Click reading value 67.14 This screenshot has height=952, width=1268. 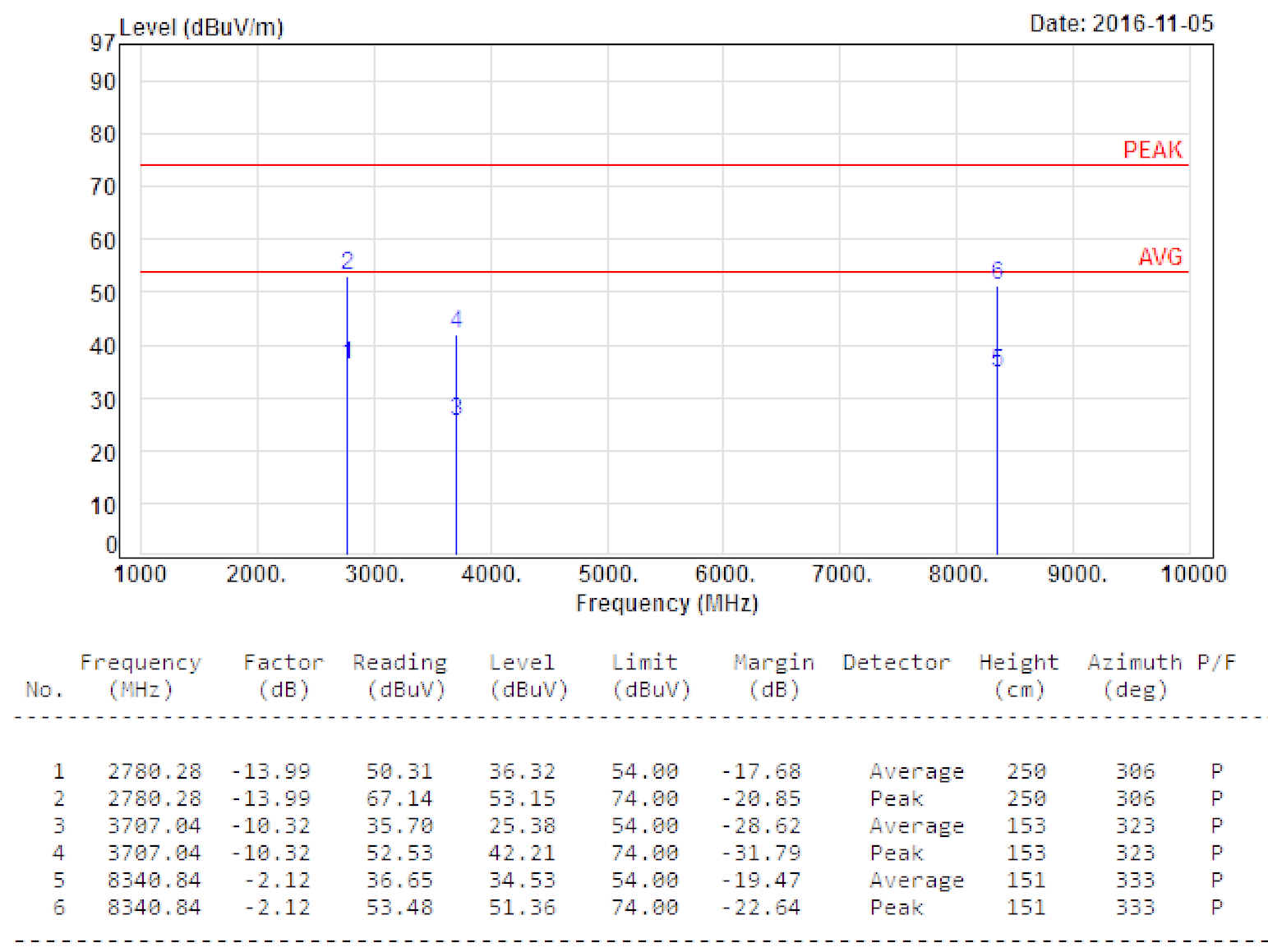[399, 798]
